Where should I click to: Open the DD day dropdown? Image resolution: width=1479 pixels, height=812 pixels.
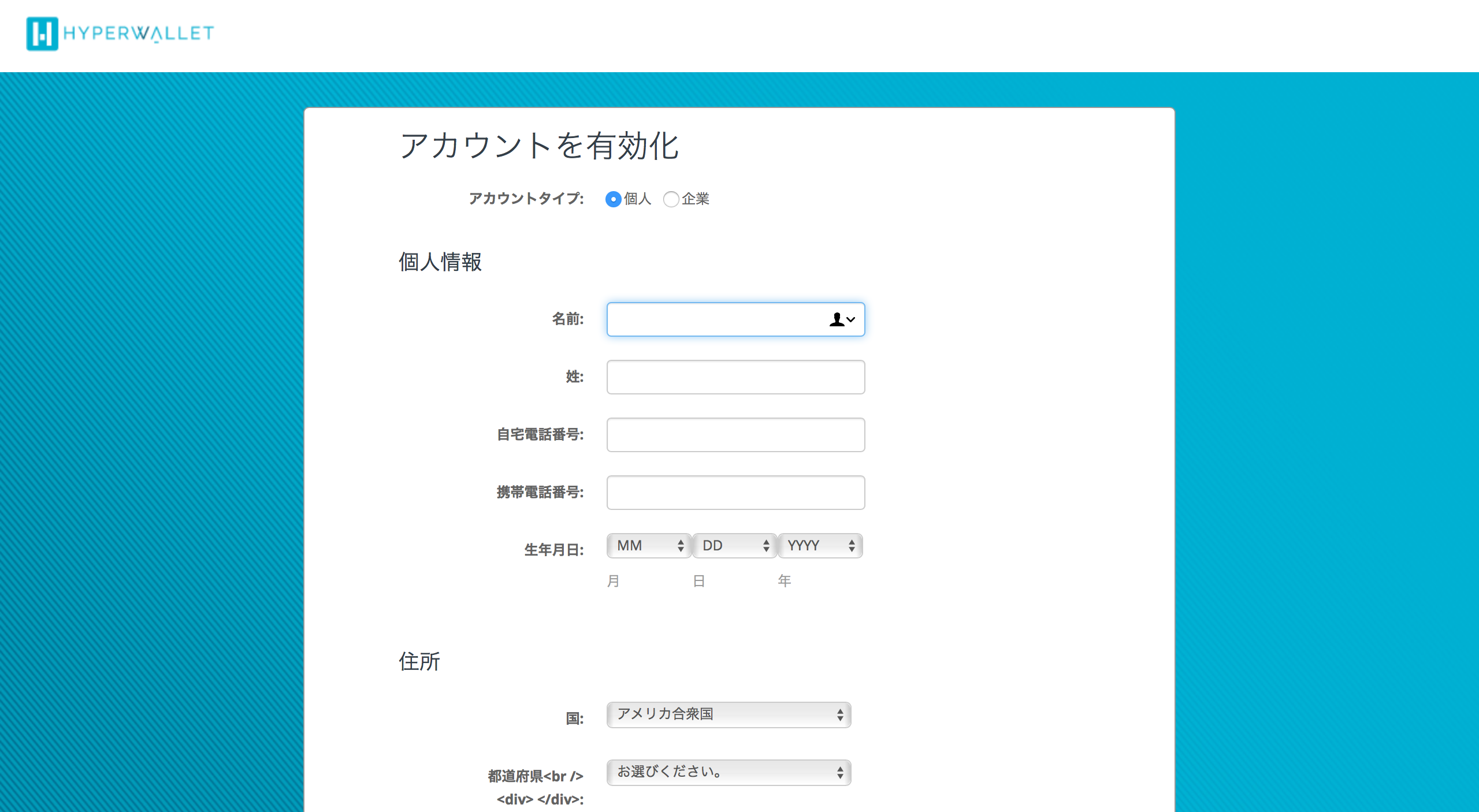click(734, 546)
